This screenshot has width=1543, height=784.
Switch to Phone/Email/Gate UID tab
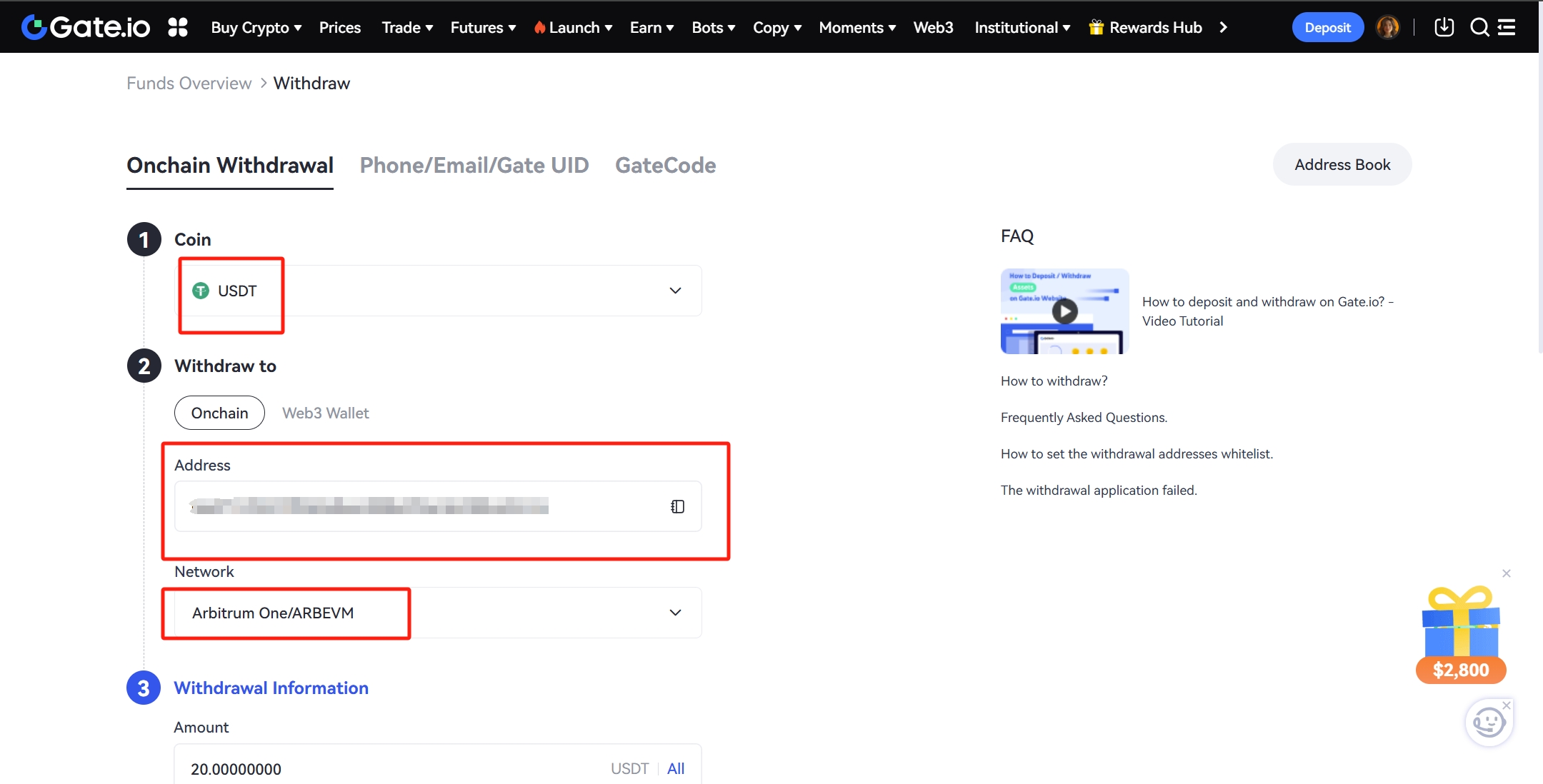474,165
